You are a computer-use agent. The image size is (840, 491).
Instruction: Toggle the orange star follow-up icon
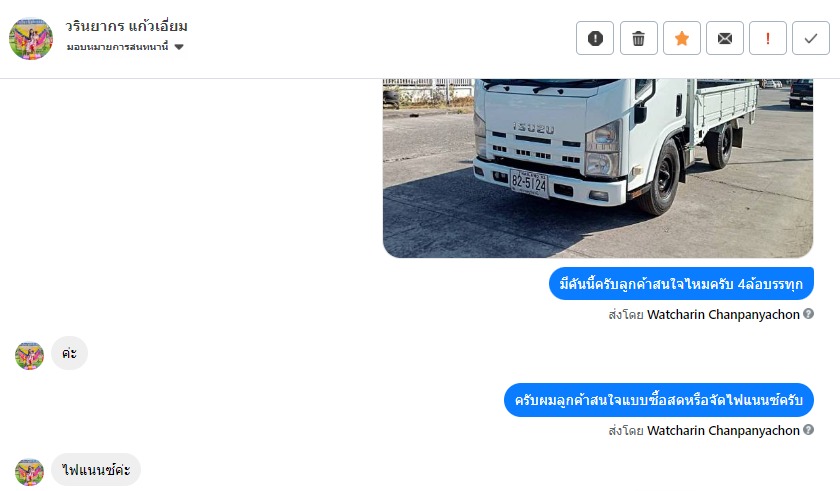click(x=681, y=38)
